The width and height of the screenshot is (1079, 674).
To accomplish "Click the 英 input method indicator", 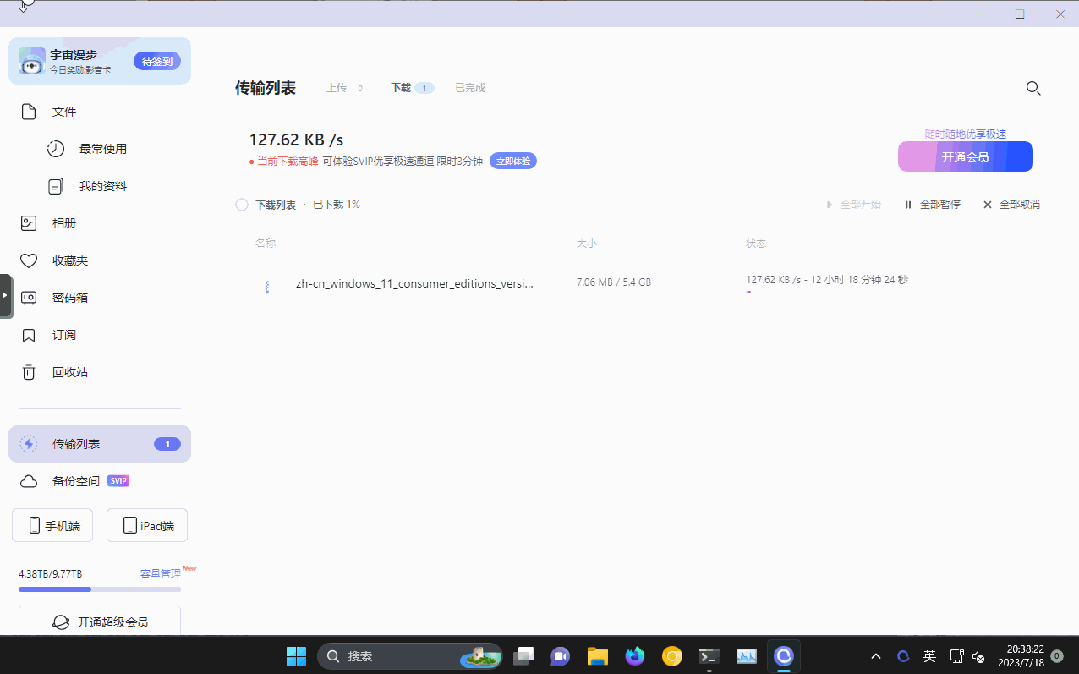I will pos(929,656).
